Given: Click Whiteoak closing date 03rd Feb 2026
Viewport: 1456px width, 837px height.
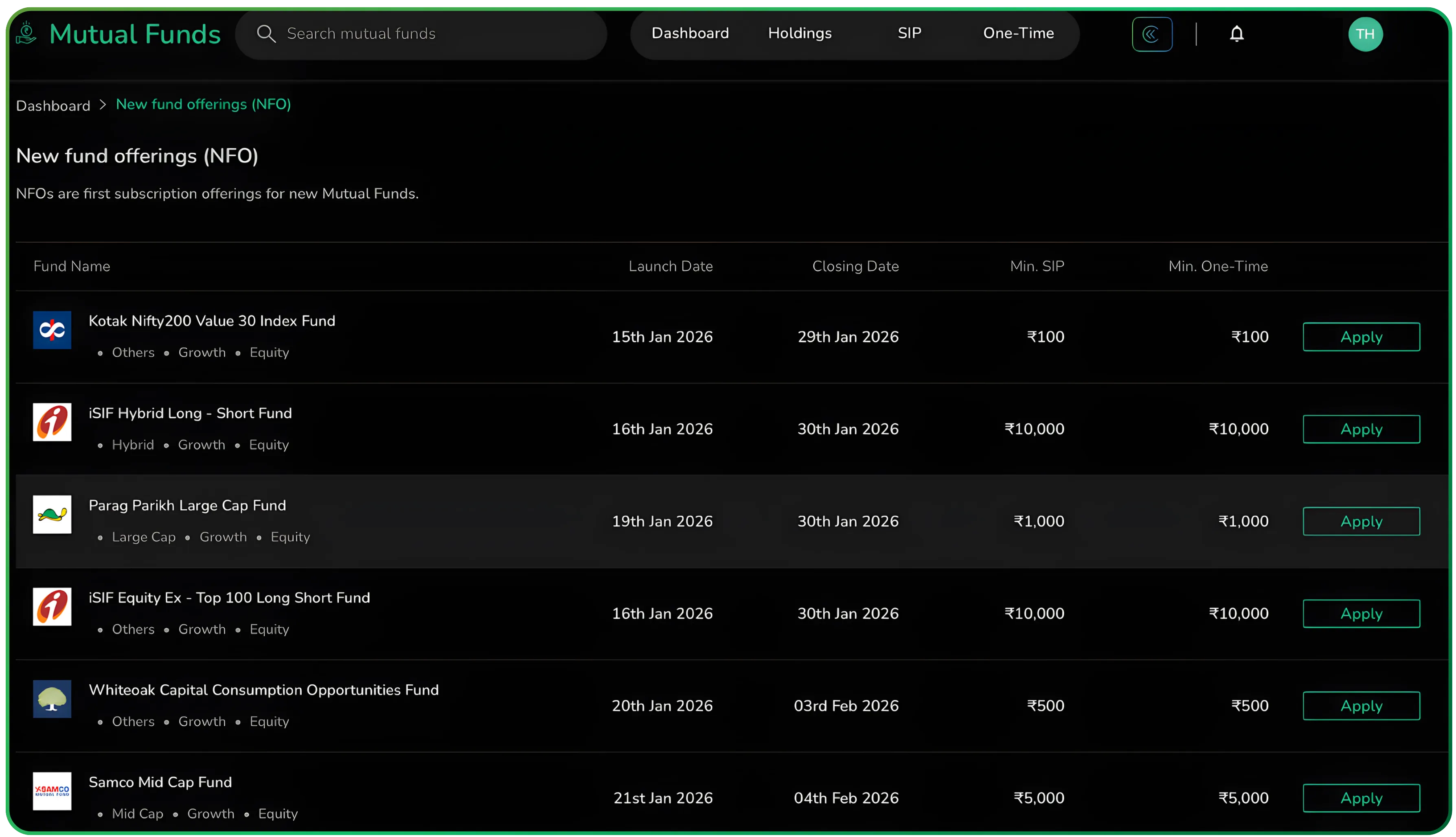Looking at the screenshot, I should pos(846,706).
